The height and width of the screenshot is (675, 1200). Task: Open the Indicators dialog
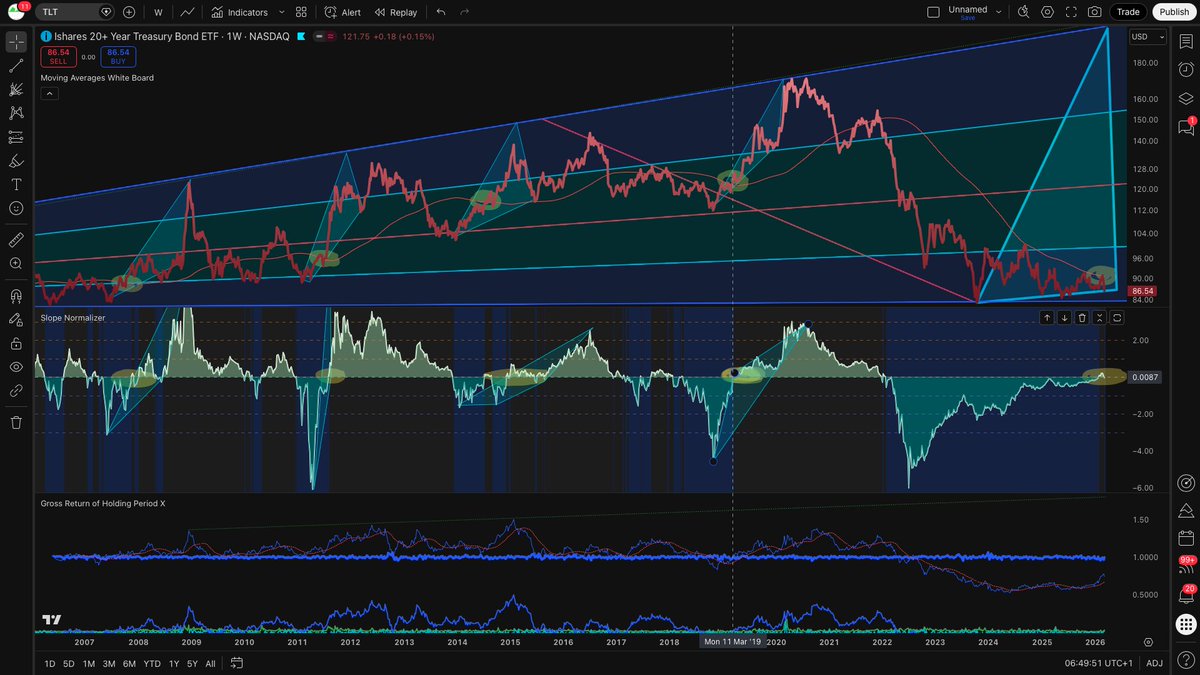tap(240, 12)
